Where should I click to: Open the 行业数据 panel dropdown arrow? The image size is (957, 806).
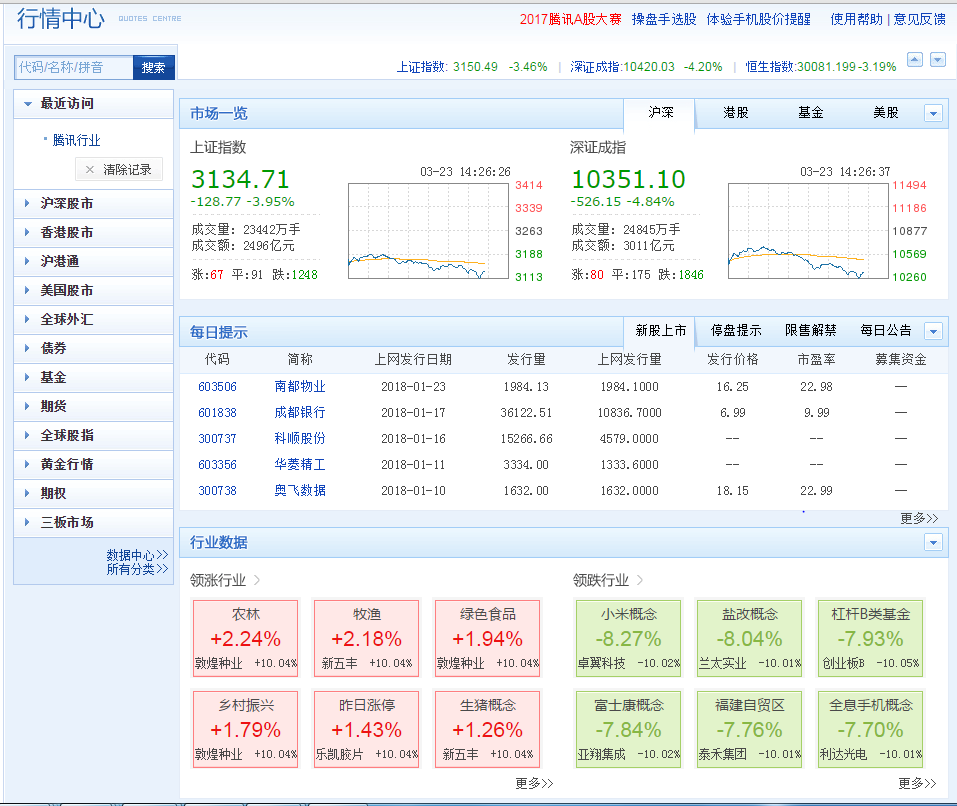coord(933,543)
